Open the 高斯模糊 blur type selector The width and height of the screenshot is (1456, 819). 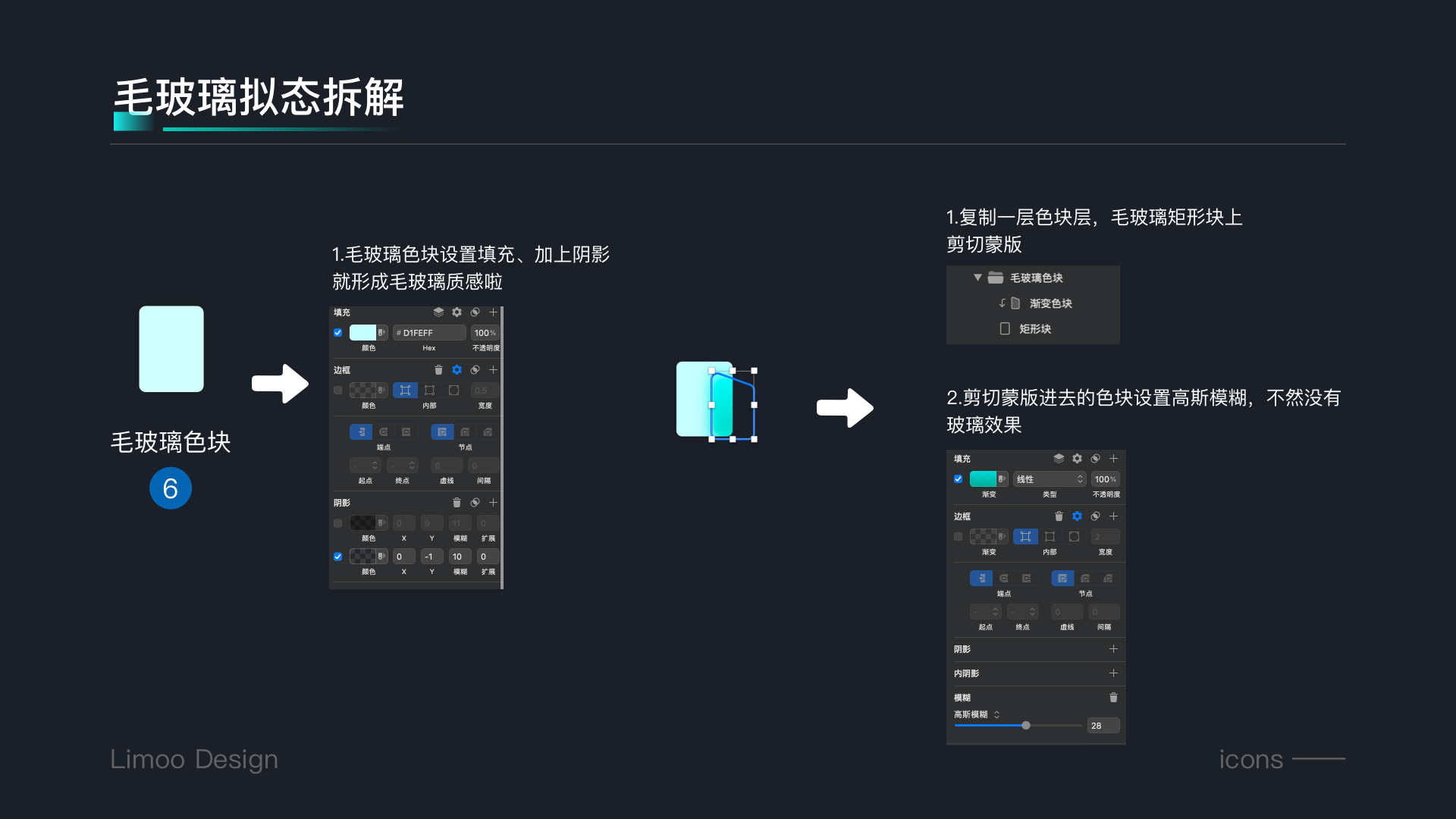977,714
